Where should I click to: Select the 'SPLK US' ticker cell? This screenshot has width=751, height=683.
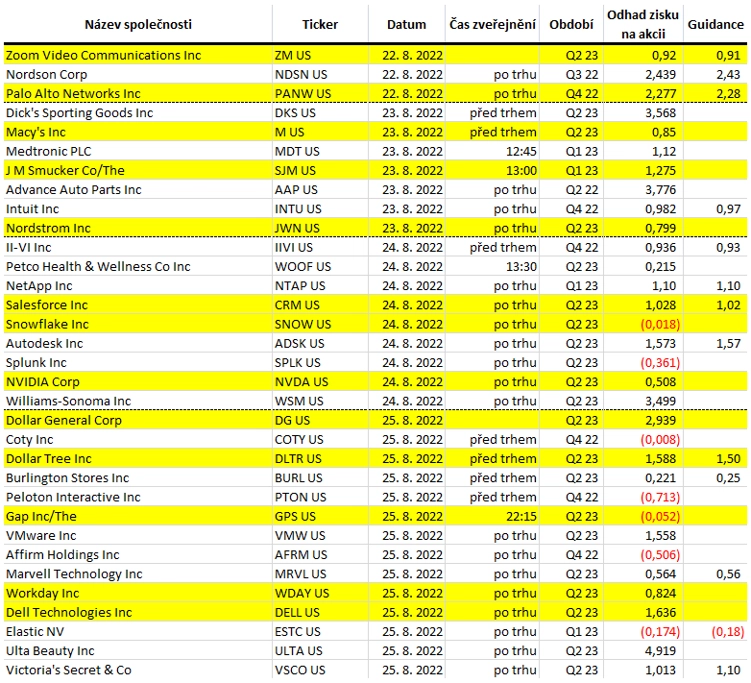[x=320, y=363]
